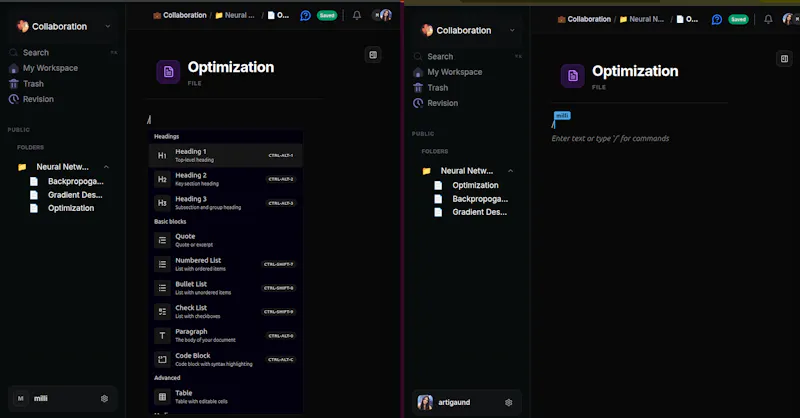Toggle side panel icon in right window

(x=784, y=59)
